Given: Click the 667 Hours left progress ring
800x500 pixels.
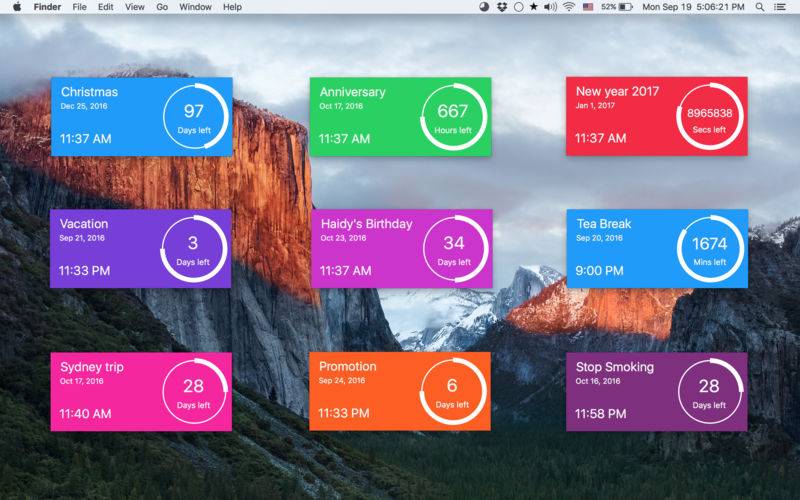Looking at the screenshot, I should click(453, 117).
